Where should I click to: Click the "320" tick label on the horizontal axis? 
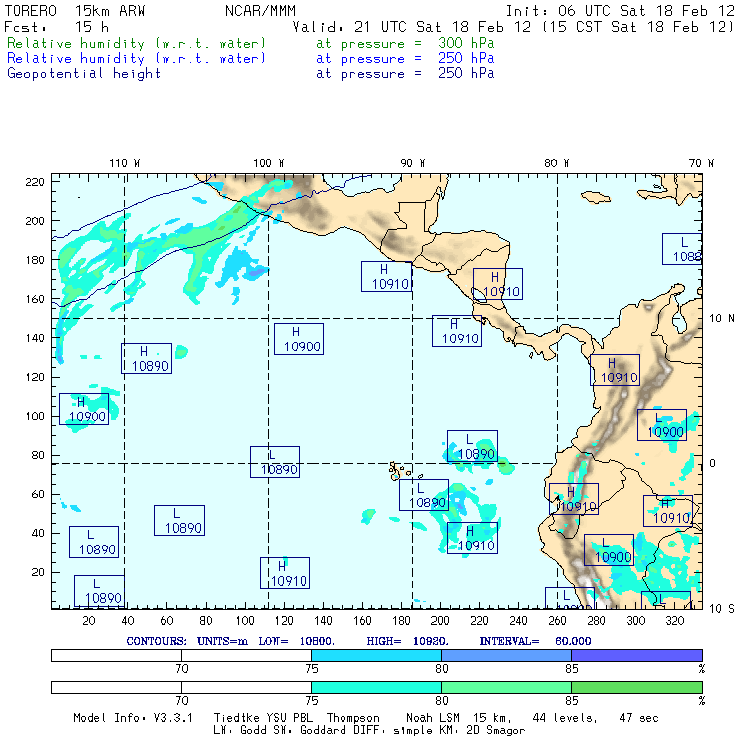674,621
